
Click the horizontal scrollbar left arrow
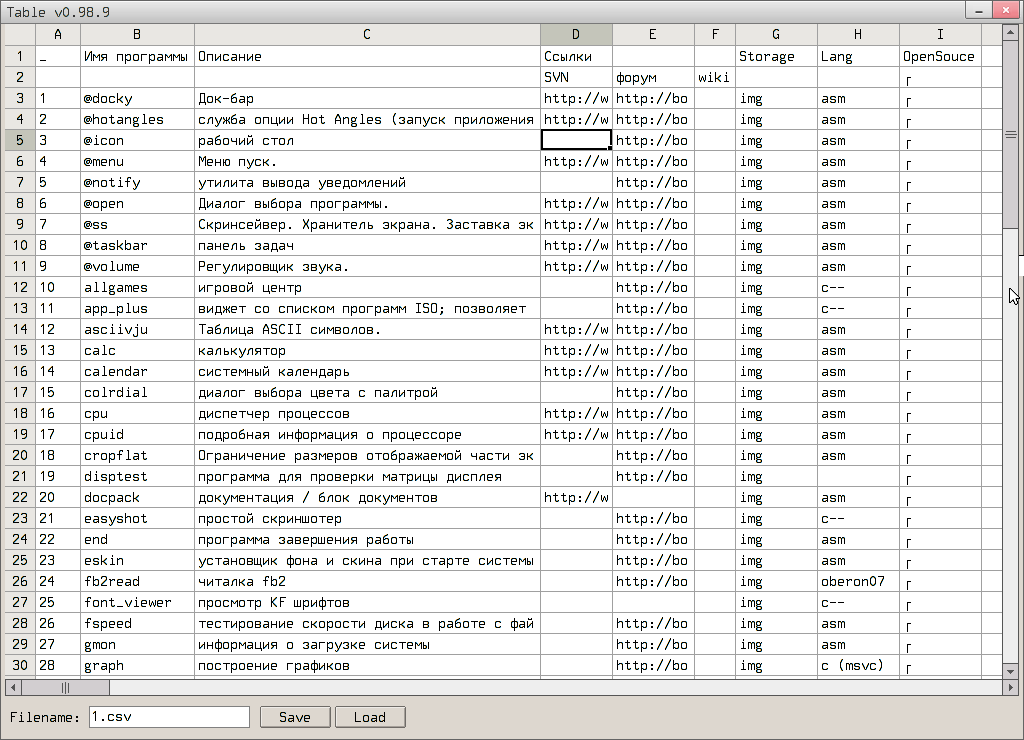(12, 687)
